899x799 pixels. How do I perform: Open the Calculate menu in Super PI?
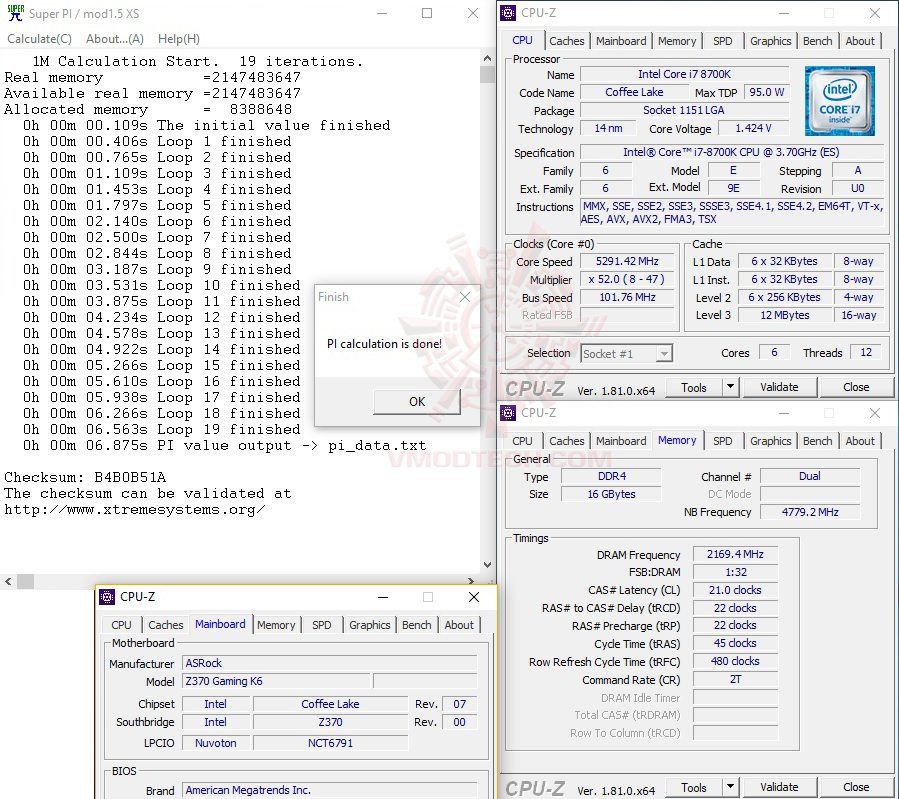pos(39,38)
